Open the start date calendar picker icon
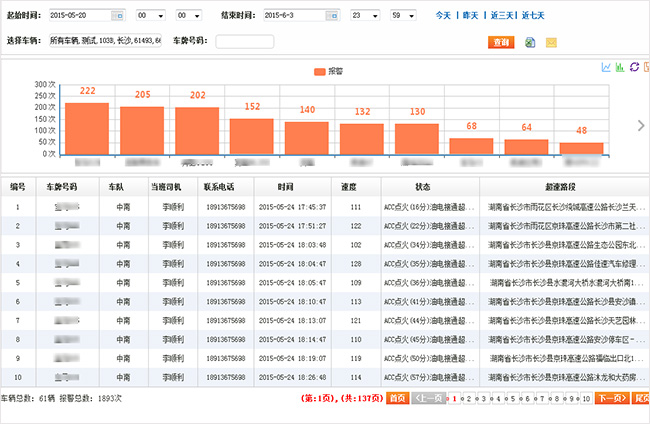 pos(118,16)
